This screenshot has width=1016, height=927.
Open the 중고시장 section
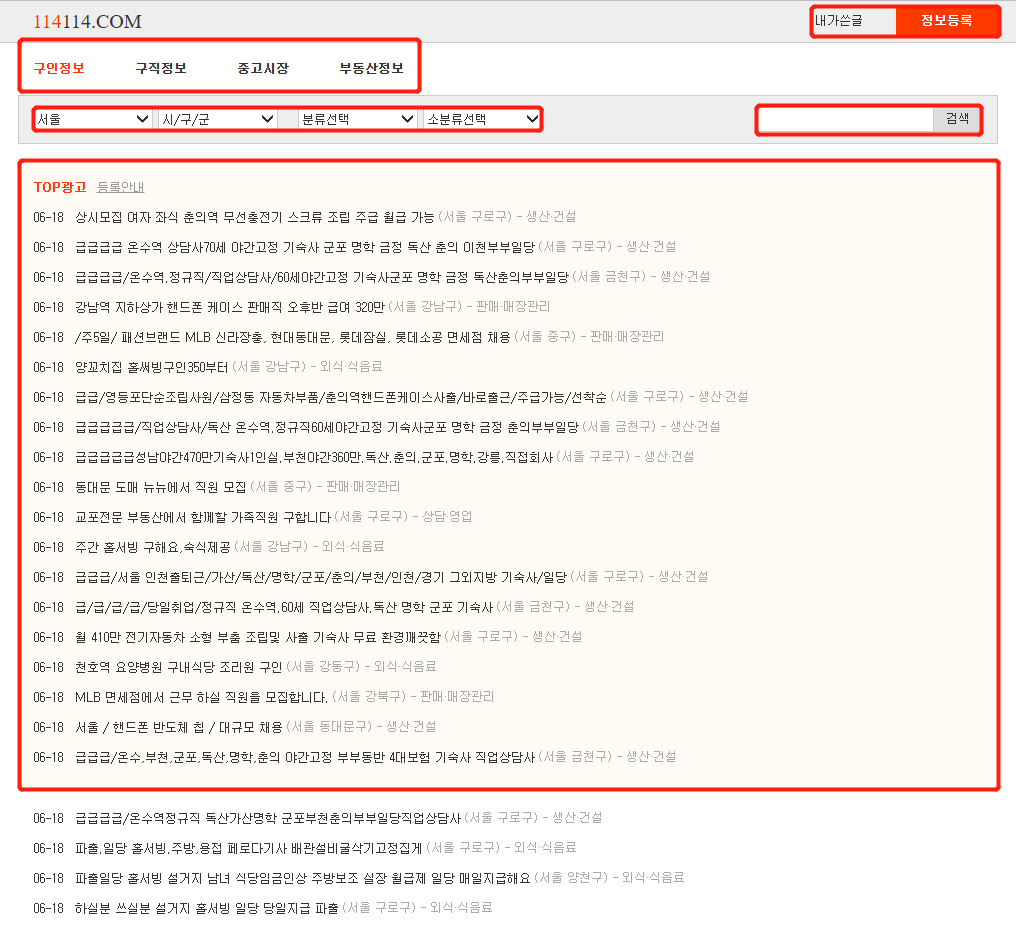(x=261, y=67)
